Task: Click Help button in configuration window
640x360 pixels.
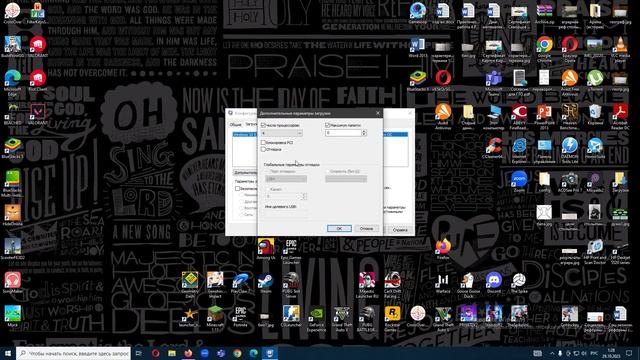Action: click(x=400, y=230)
